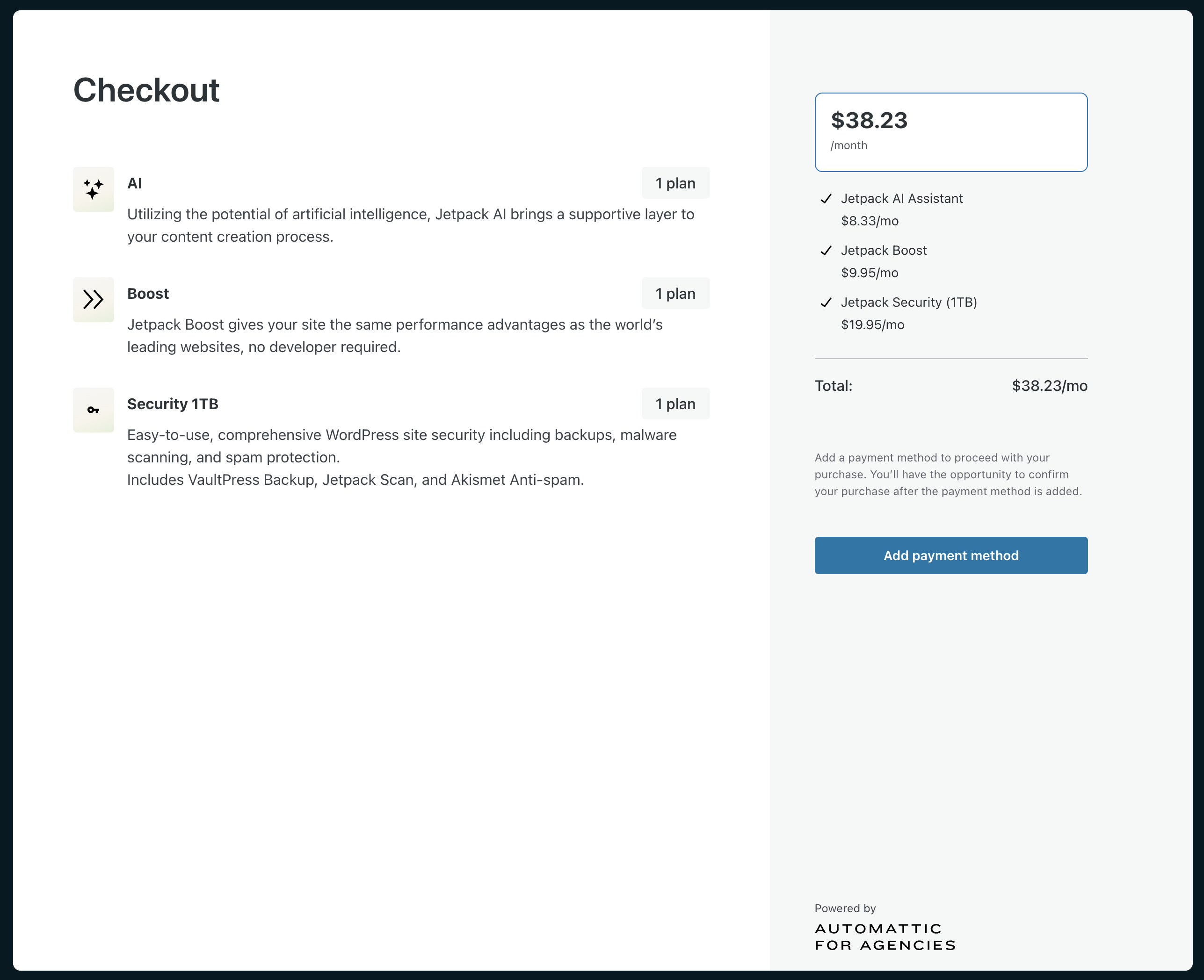The image size is (1204, 980).
Task: Select the $38.23 per month price card
Action: point(950,132)
